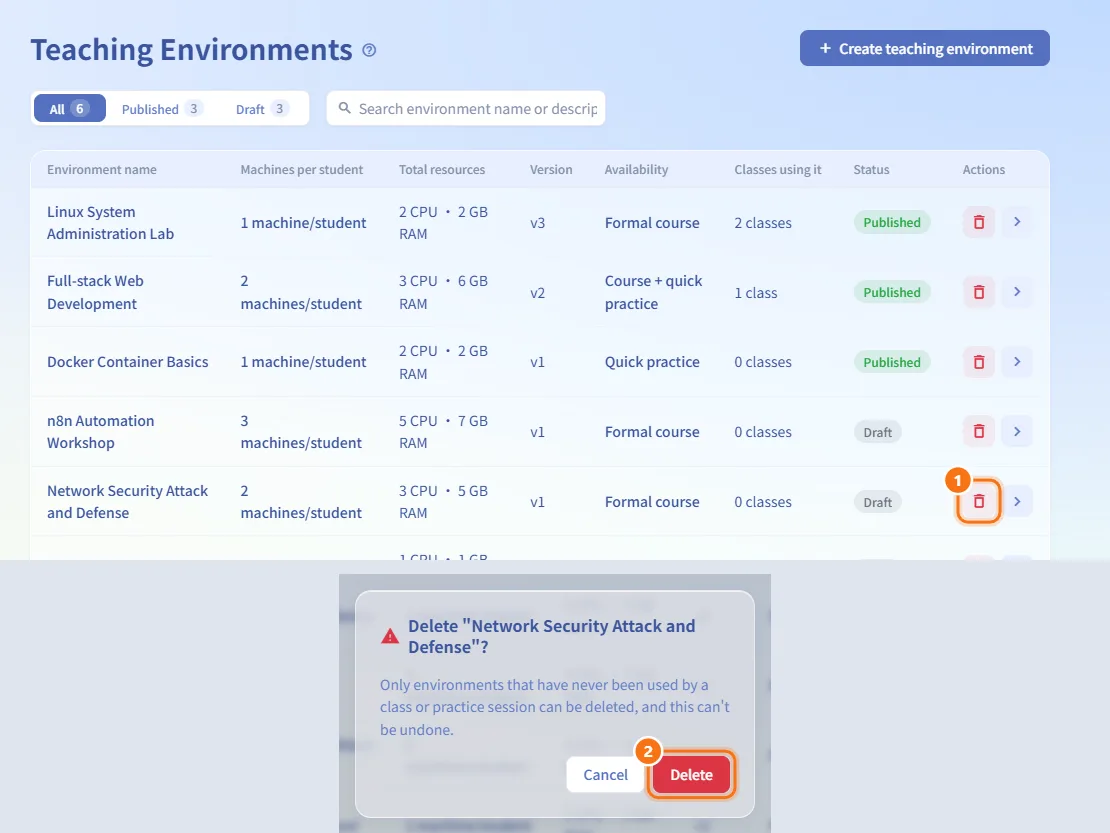1110x833 pixels.
Task: Click '1 class' cell
Action: point(755,292)
